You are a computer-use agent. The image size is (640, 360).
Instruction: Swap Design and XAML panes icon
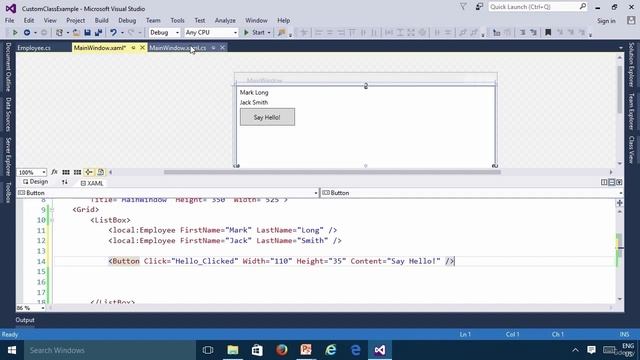coord(64,182)
